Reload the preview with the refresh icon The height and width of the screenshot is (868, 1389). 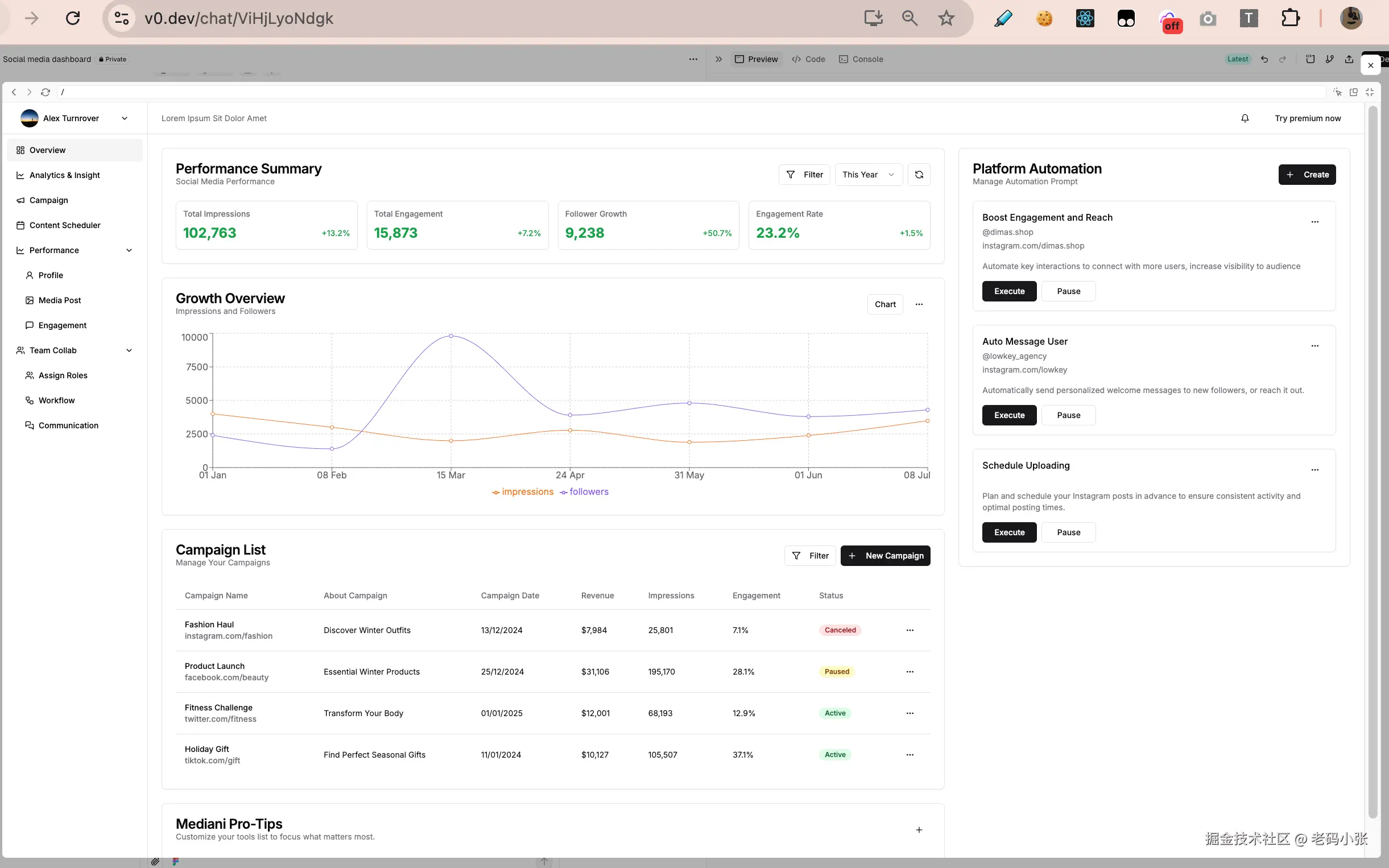tap(46, 92)
